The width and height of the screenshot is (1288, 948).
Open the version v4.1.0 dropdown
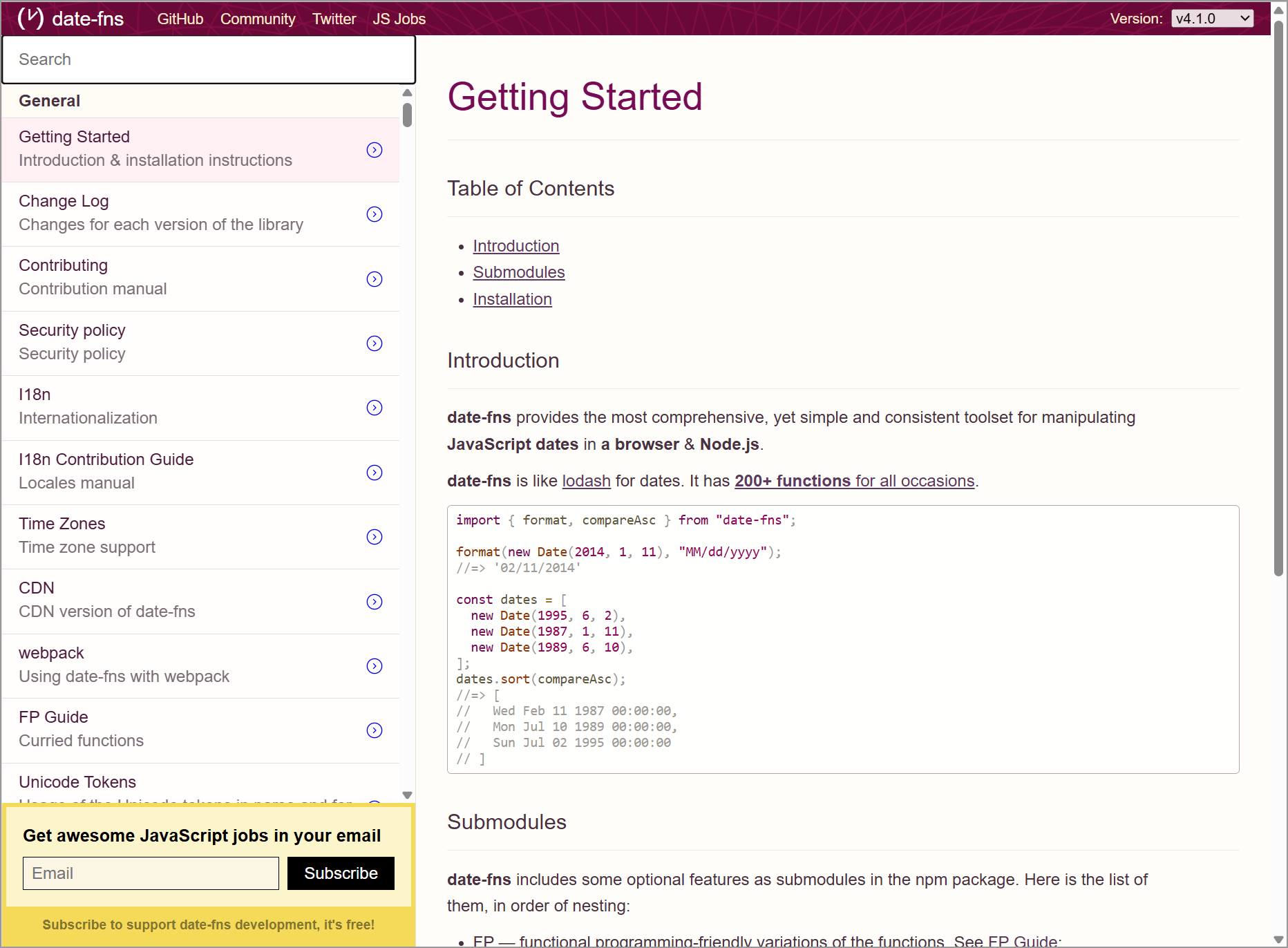[1213, 19]
